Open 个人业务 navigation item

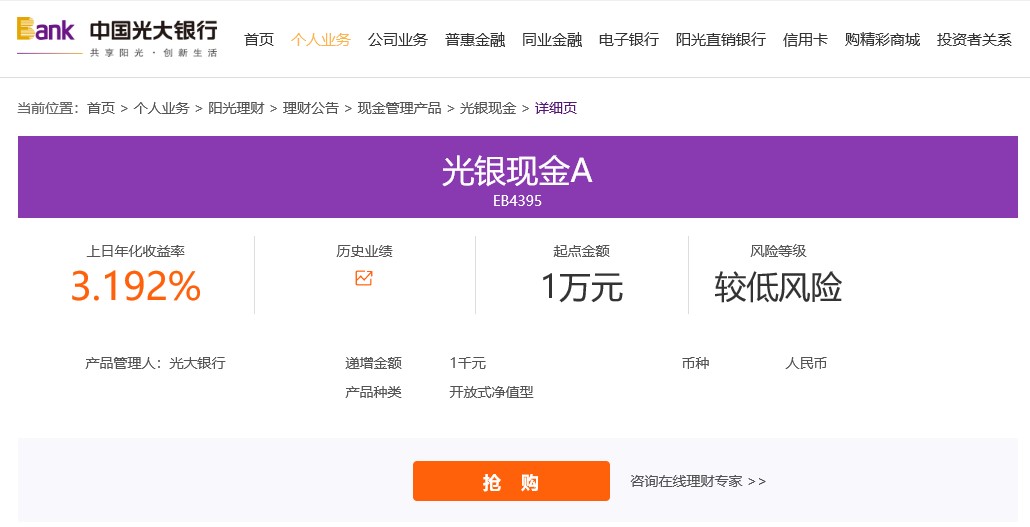coord(321,39)
